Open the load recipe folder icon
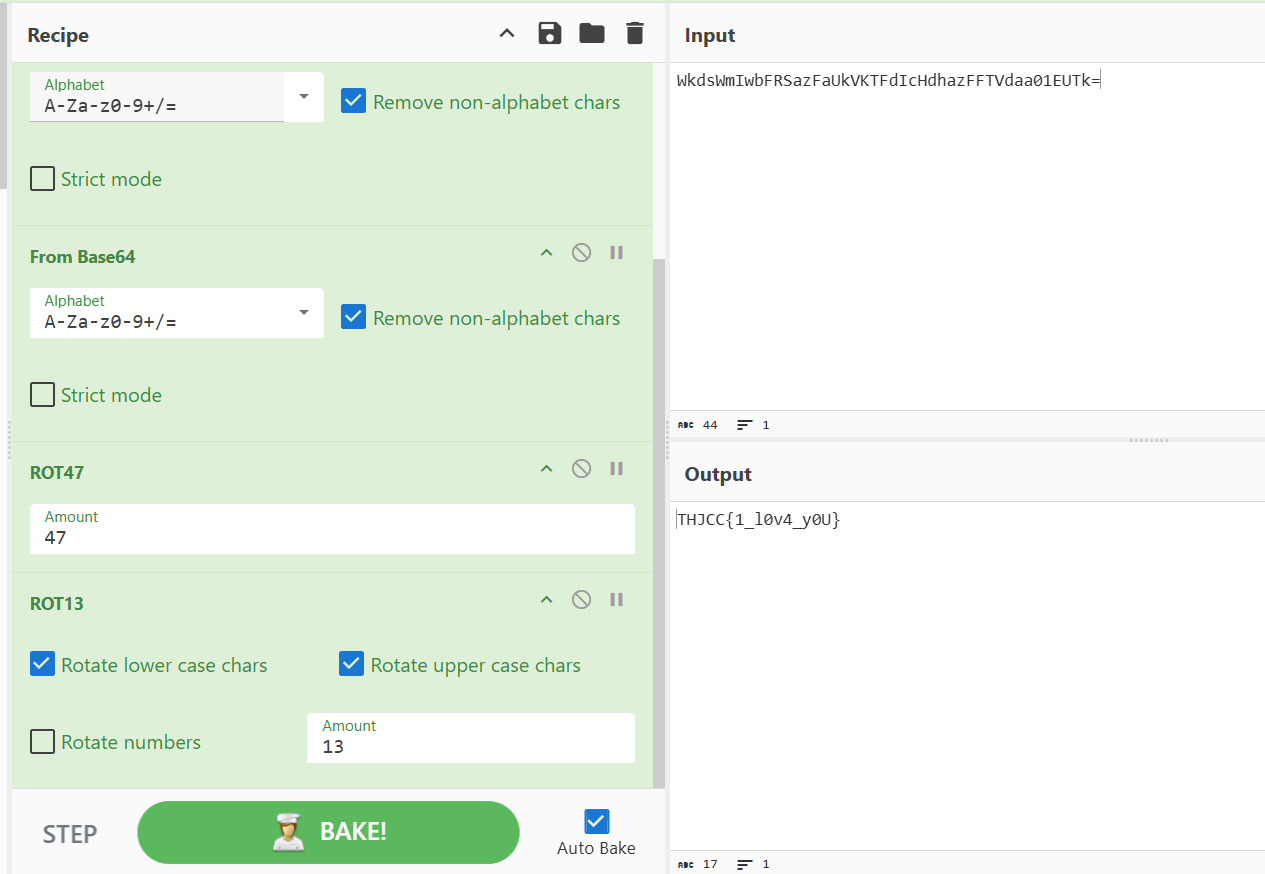1265x874 pixels. click(x=592, y=34)
